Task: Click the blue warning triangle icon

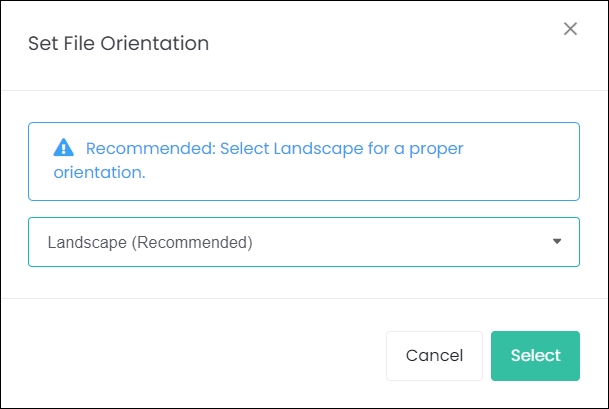Action: (x=64, y=148)
